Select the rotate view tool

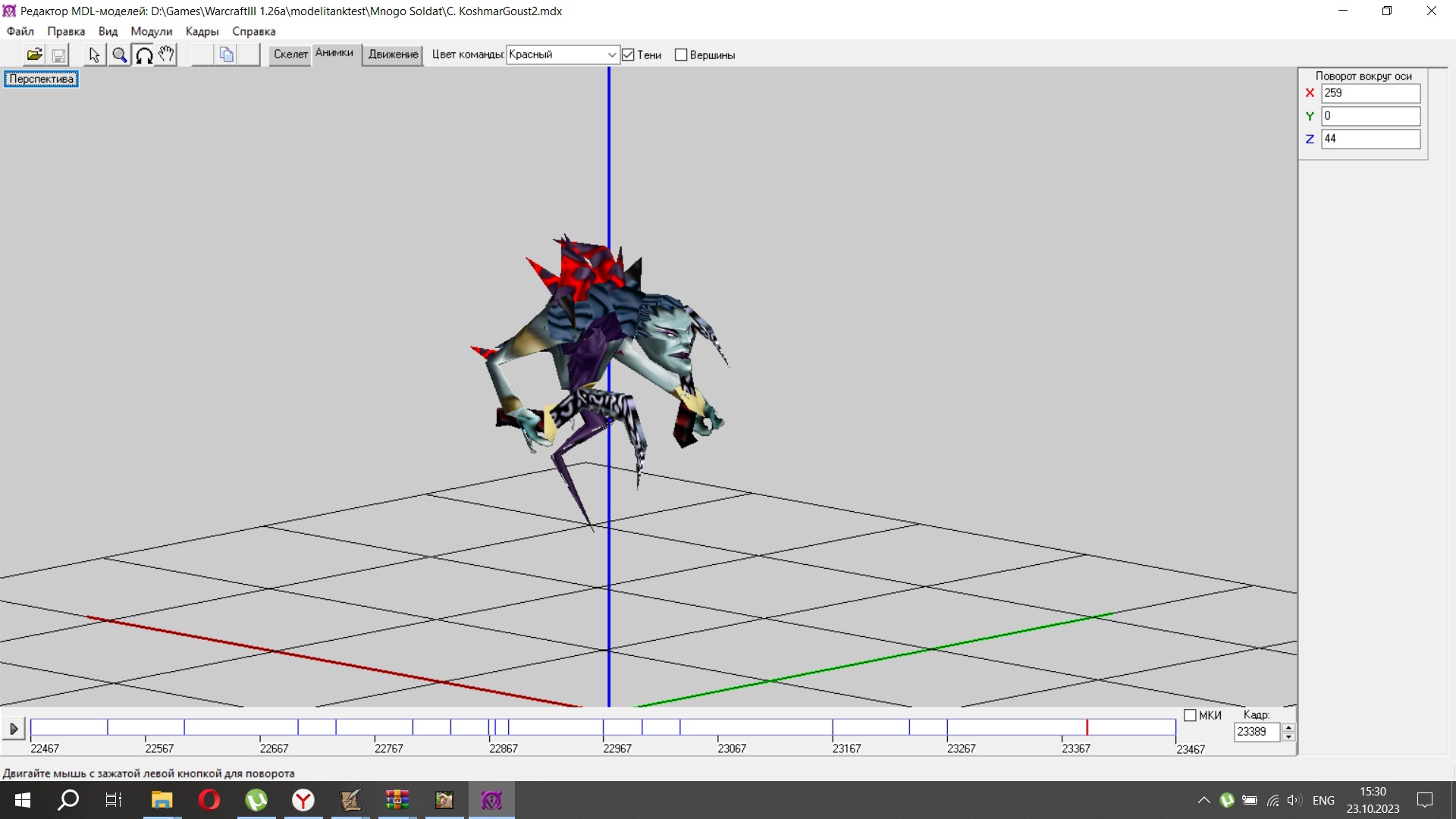point(143,55)
